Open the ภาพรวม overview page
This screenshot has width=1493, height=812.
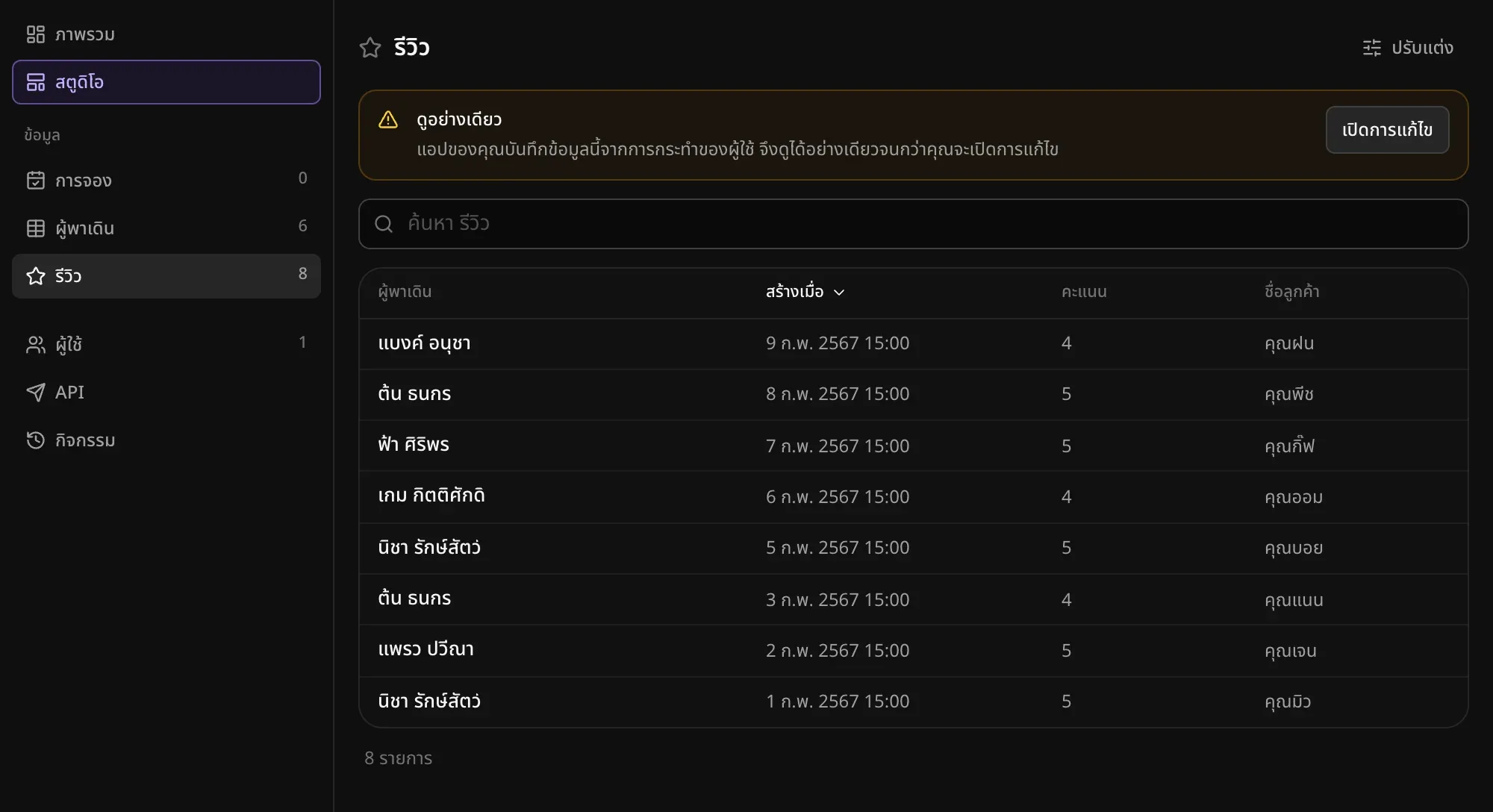coord(166,34)
